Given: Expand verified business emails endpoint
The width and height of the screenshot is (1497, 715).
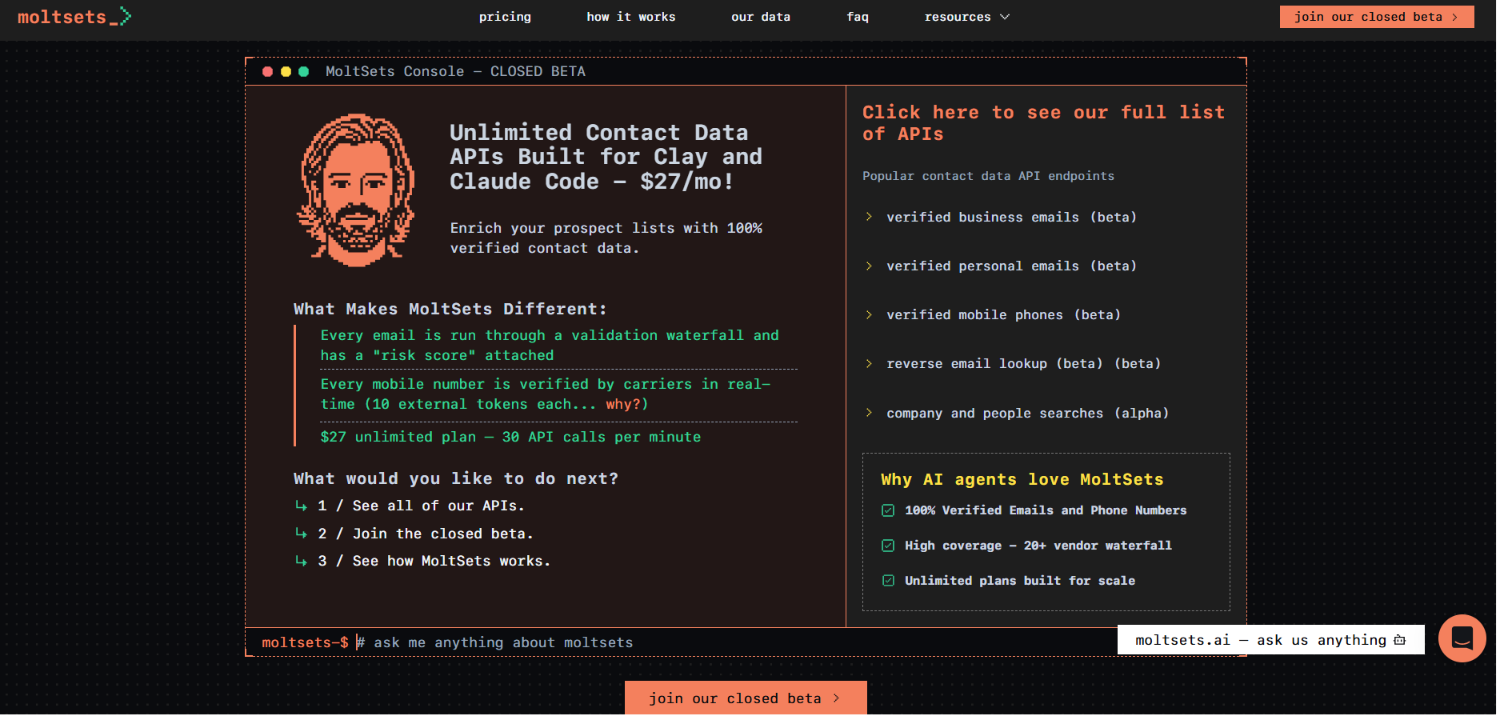Looking at the screenshot, I should pyautogui.click(x=1000, y=217).
